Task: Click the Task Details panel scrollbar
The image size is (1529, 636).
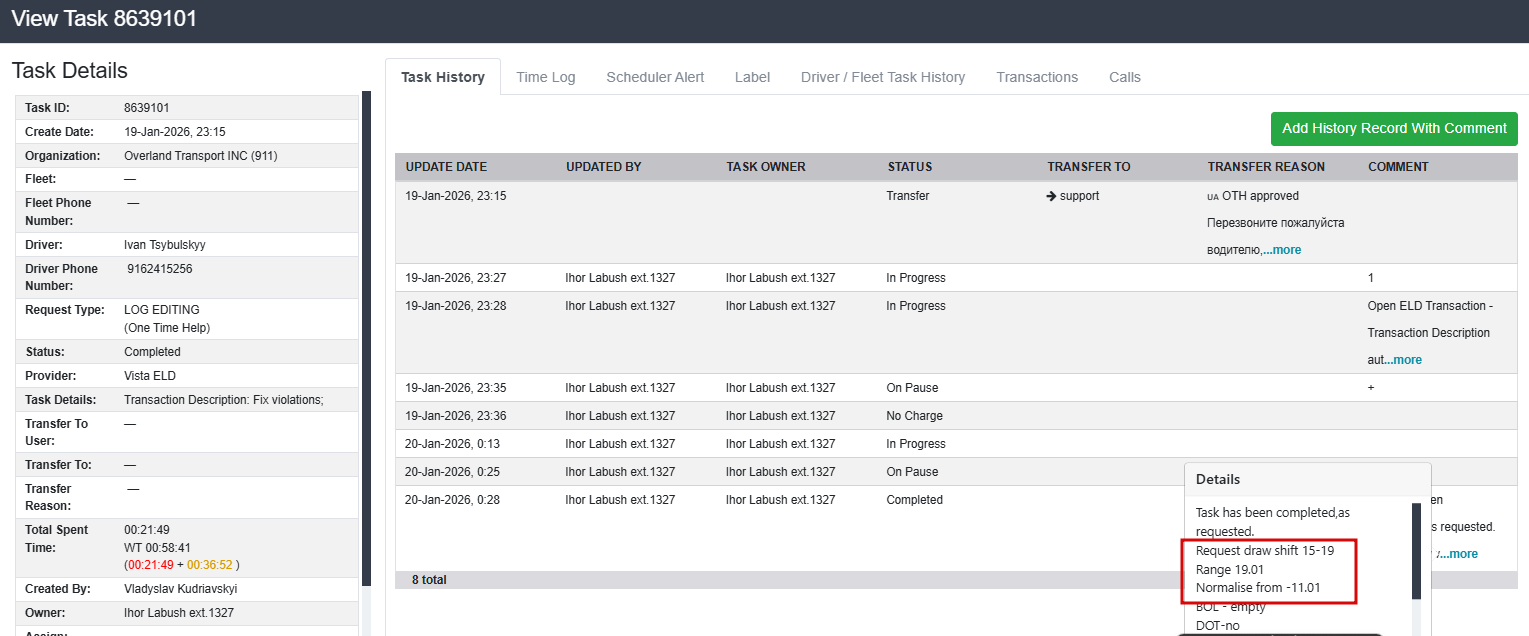Action: (x=366, y=340)
